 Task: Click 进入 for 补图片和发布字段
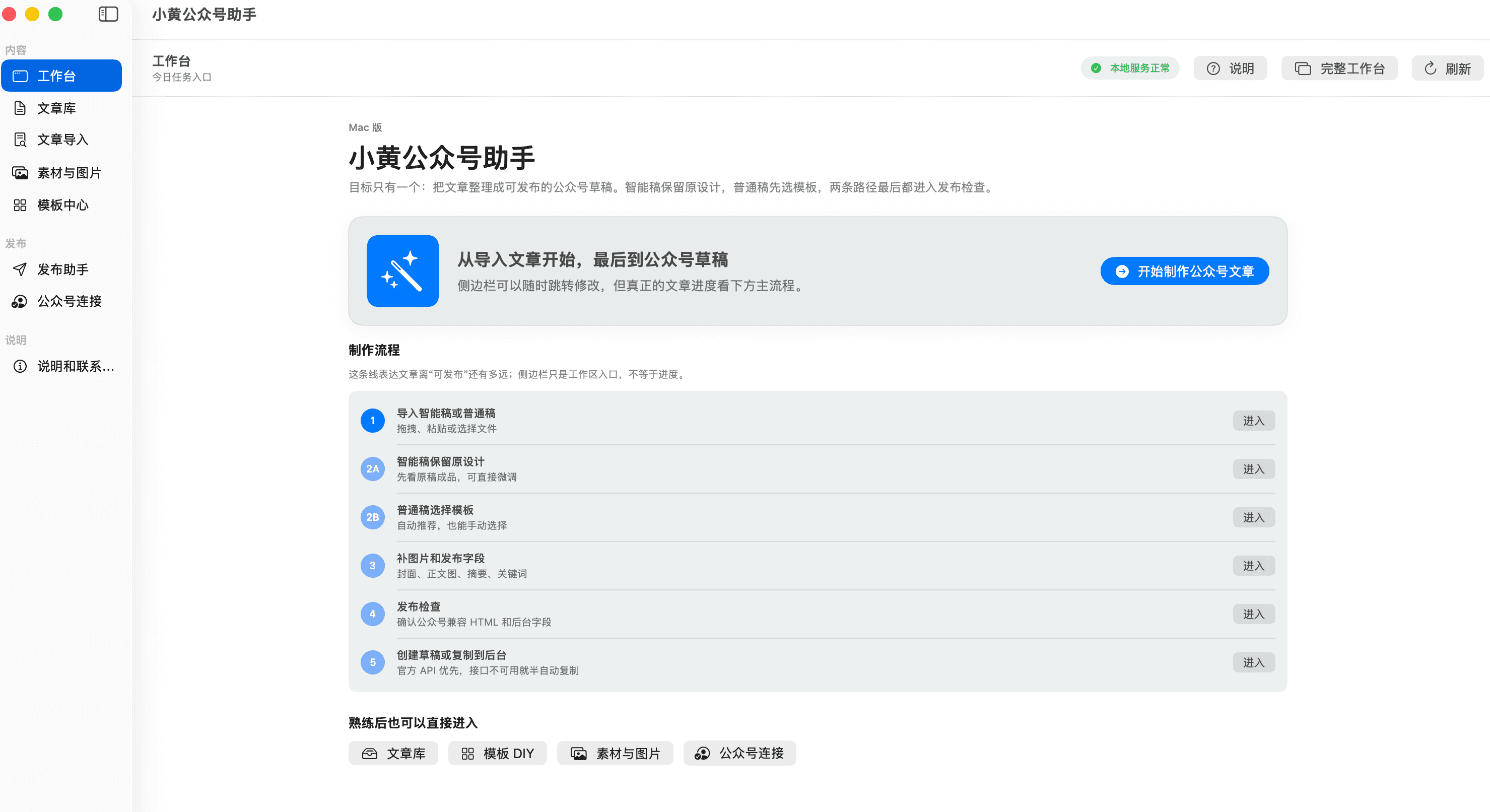[x=1253, y=566]
